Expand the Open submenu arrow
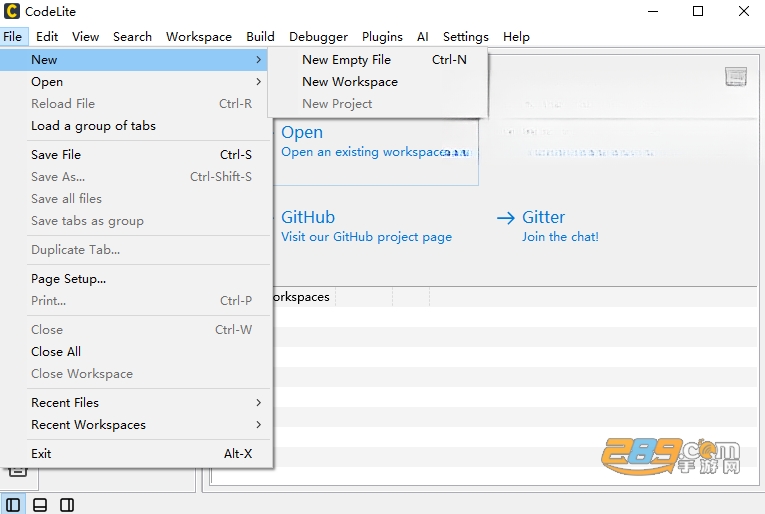The width and height of the screenshot is (765, 514). [259, 81]
